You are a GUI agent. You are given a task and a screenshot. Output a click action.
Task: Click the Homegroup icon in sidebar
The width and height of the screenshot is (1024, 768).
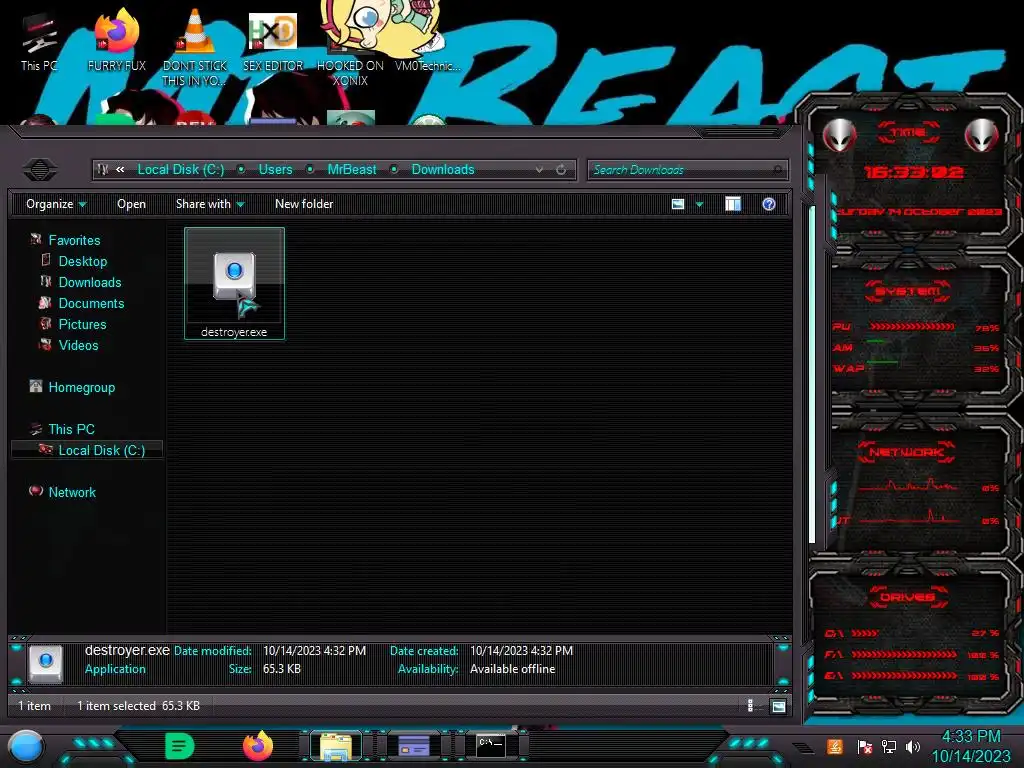(36, 387)
